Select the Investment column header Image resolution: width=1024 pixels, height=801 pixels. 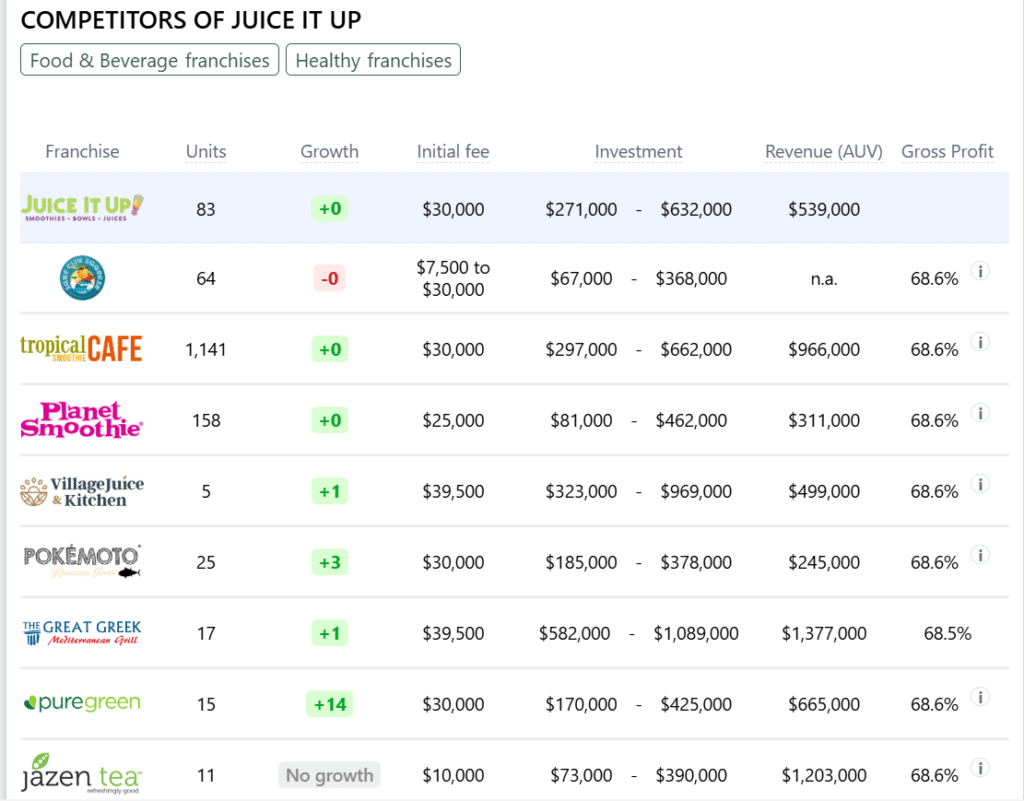tap(638, 151)
